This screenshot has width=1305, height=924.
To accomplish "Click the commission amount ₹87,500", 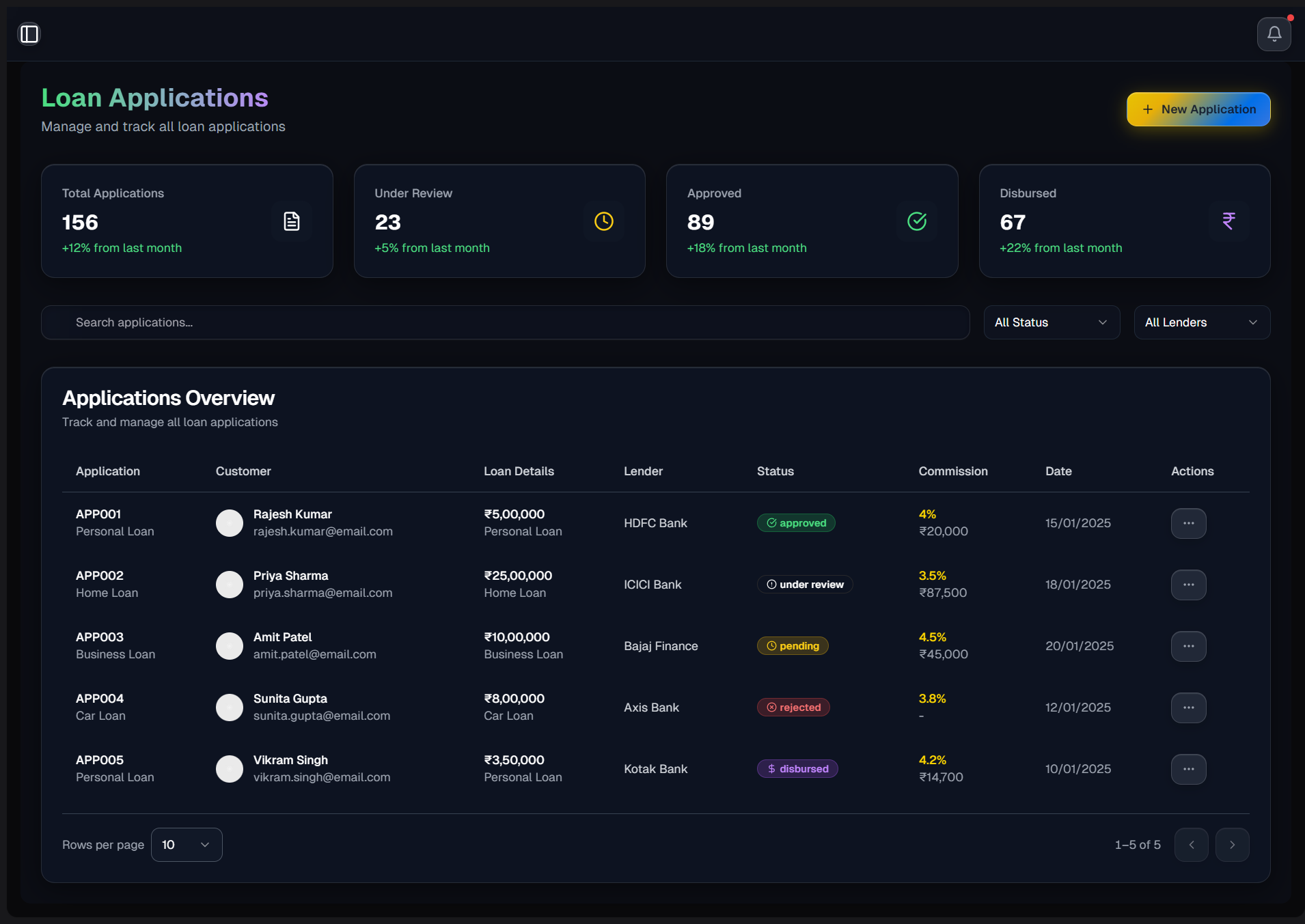I will pos(943,593).
